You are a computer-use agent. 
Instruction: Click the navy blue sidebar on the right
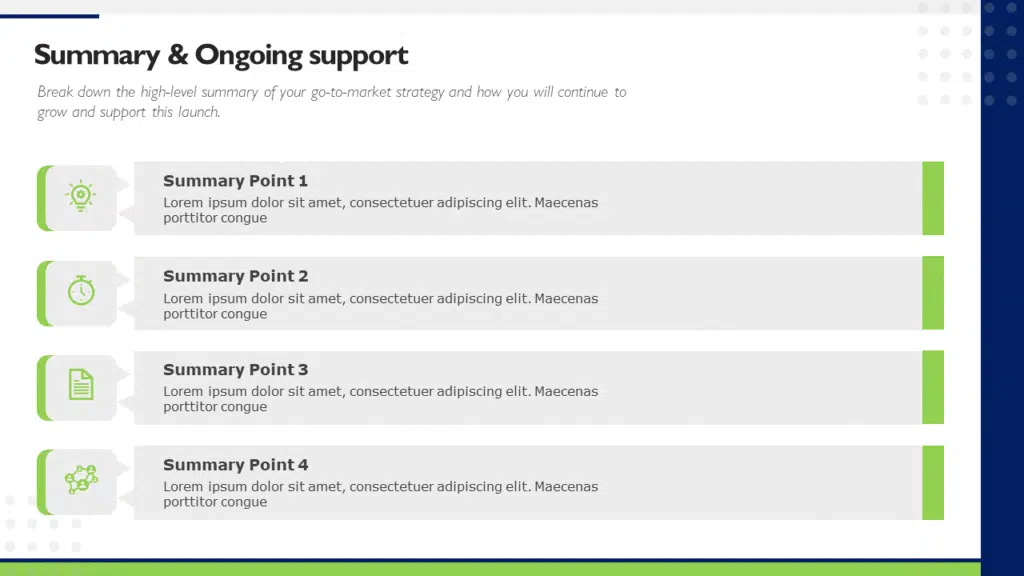[1002, 300]
